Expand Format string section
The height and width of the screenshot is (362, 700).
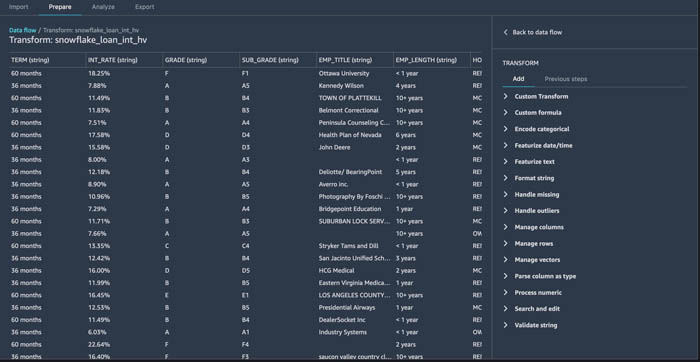[529, 178]
